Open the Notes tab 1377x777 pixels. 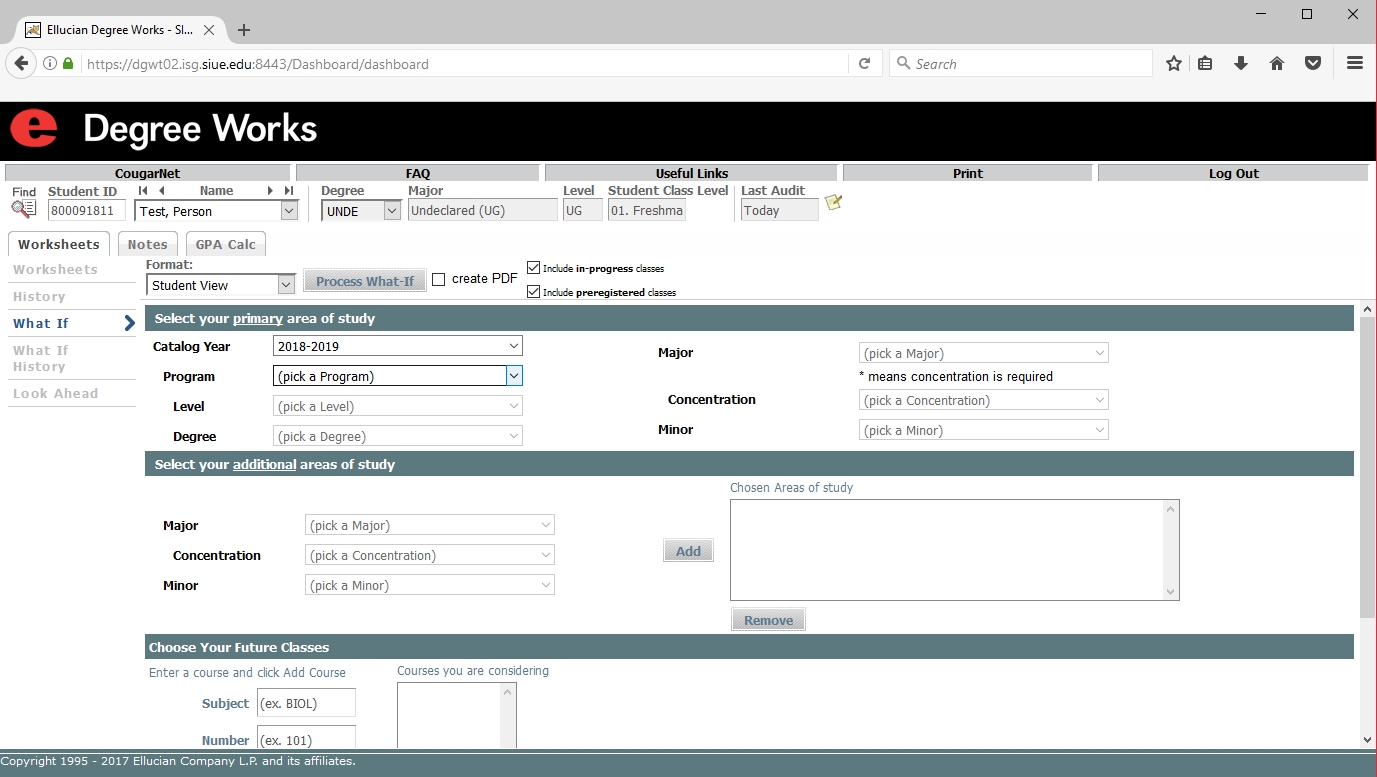click(x=147, y=244)
